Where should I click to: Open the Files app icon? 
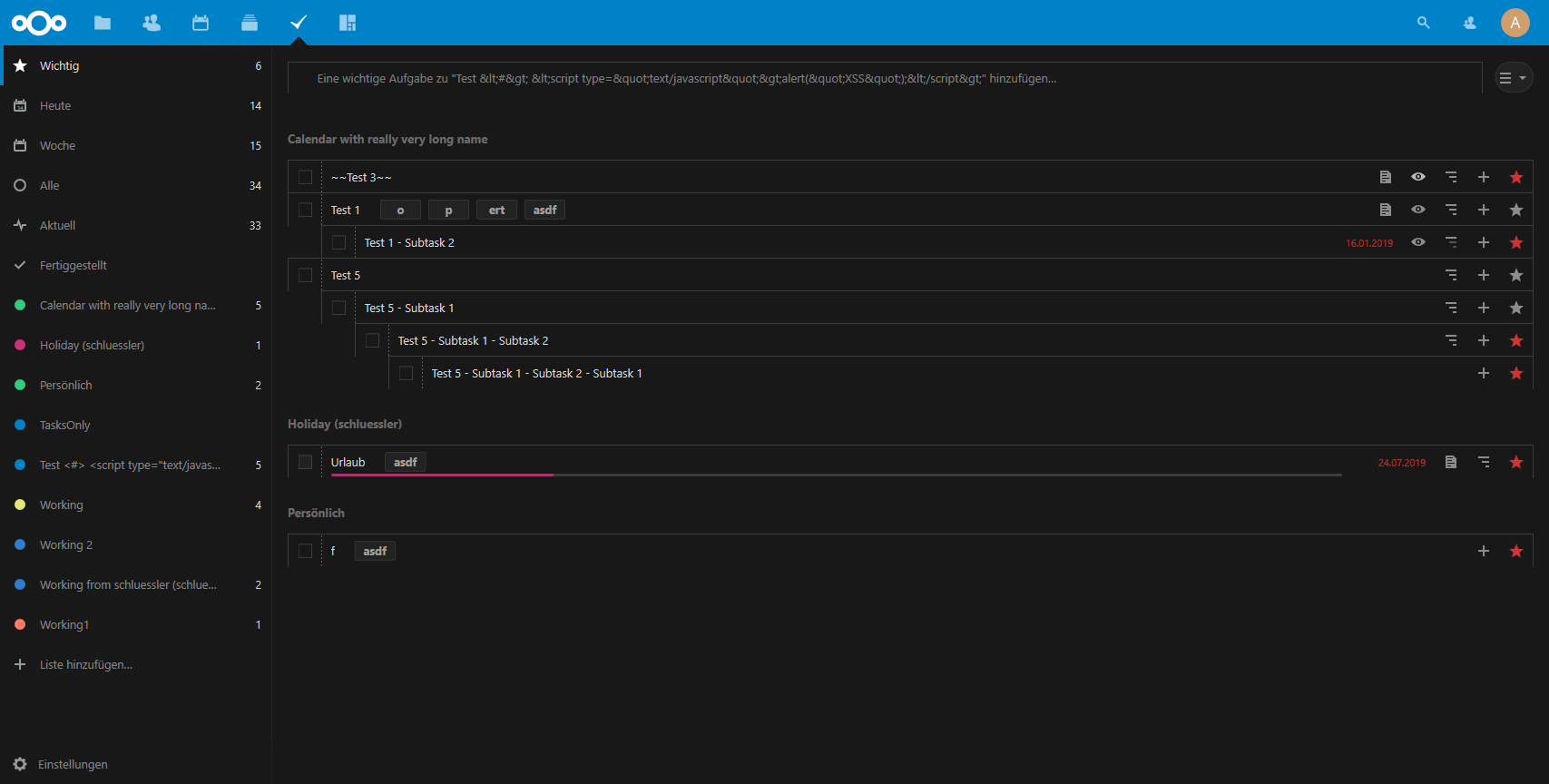coord(103,23)
